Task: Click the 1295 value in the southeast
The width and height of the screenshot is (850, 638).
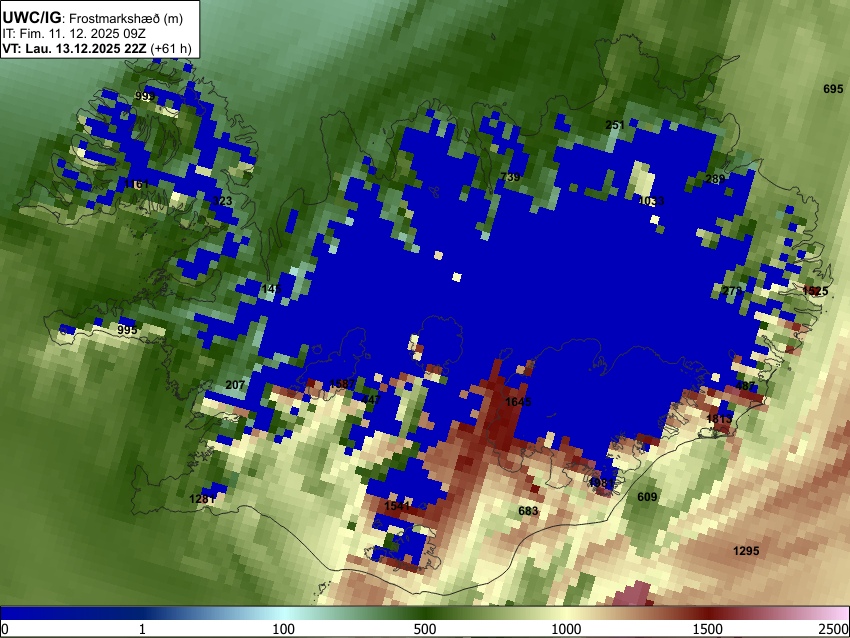Action: (746, 551)
